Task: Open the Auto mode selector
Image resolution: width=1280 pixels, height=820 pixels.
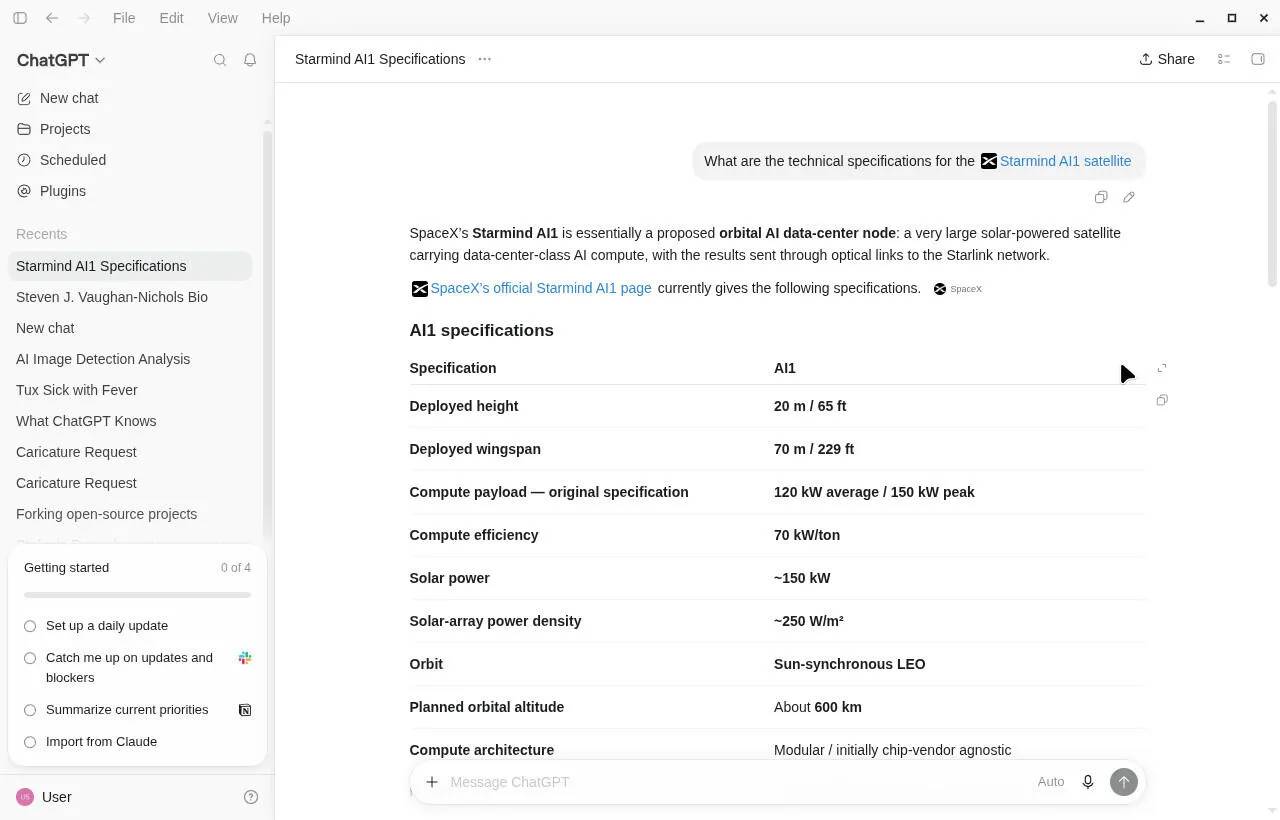Action: (1051, 782)
